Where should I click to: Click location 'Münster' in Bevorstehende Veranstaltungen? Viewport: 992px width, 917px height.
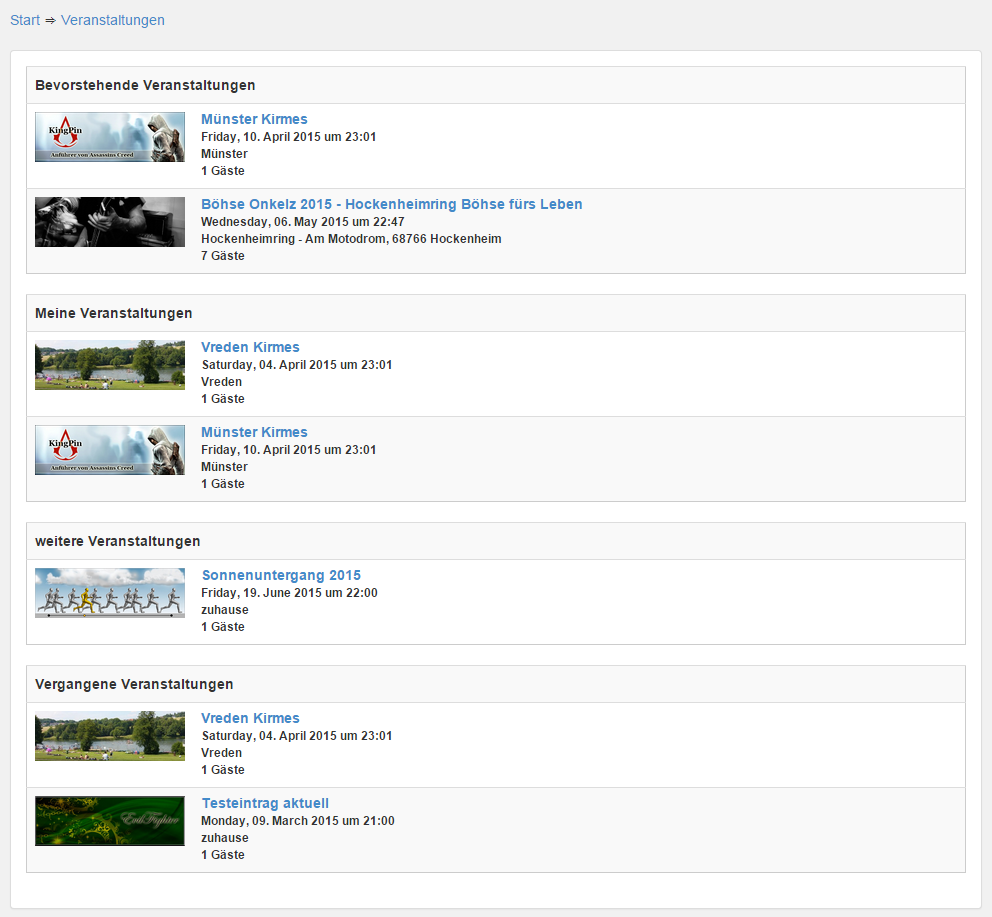pyautogui.click(x=225, y=154)
